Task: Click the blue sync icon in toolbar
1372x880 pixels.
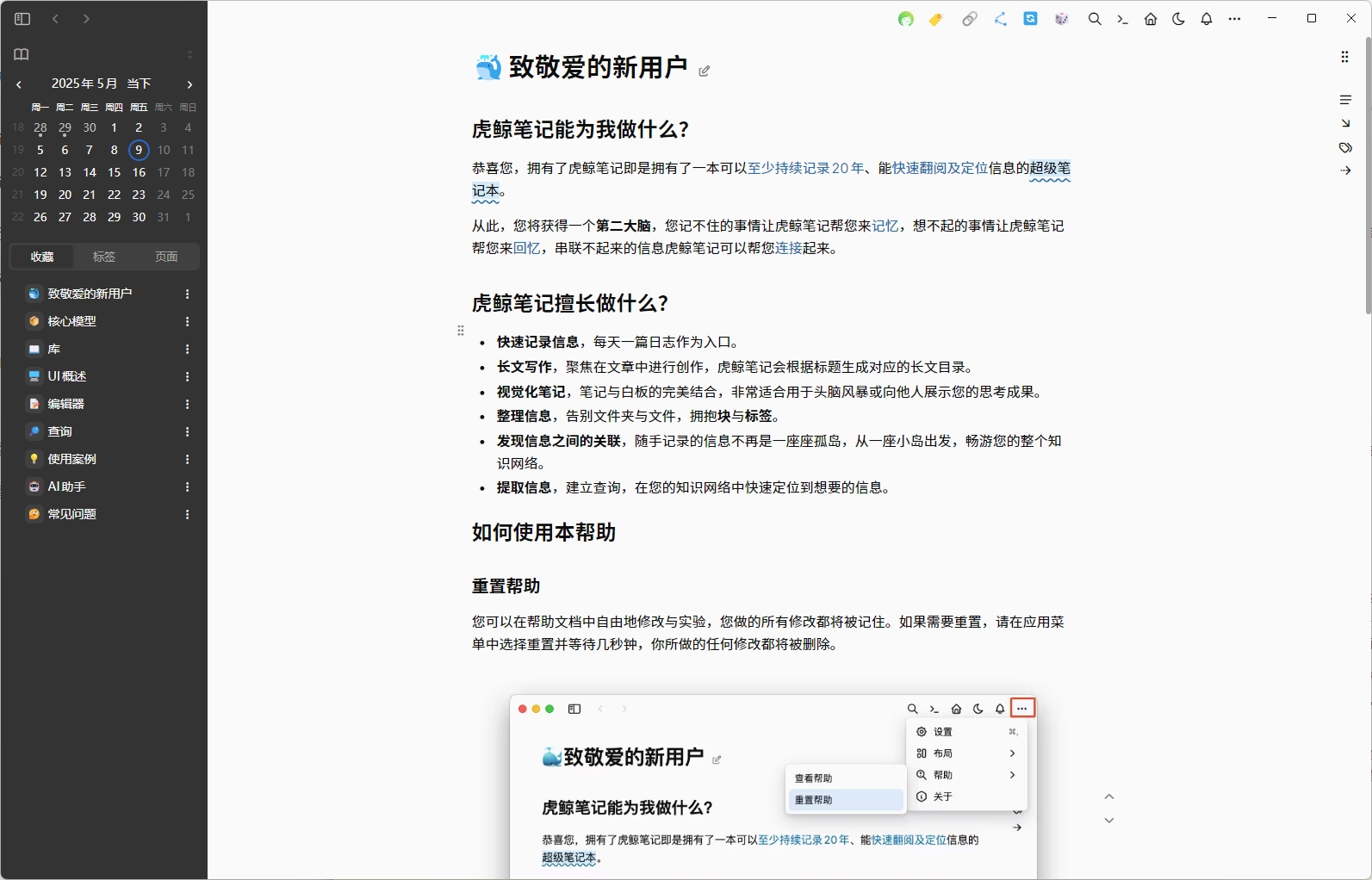Action: tap(1030, 19)
